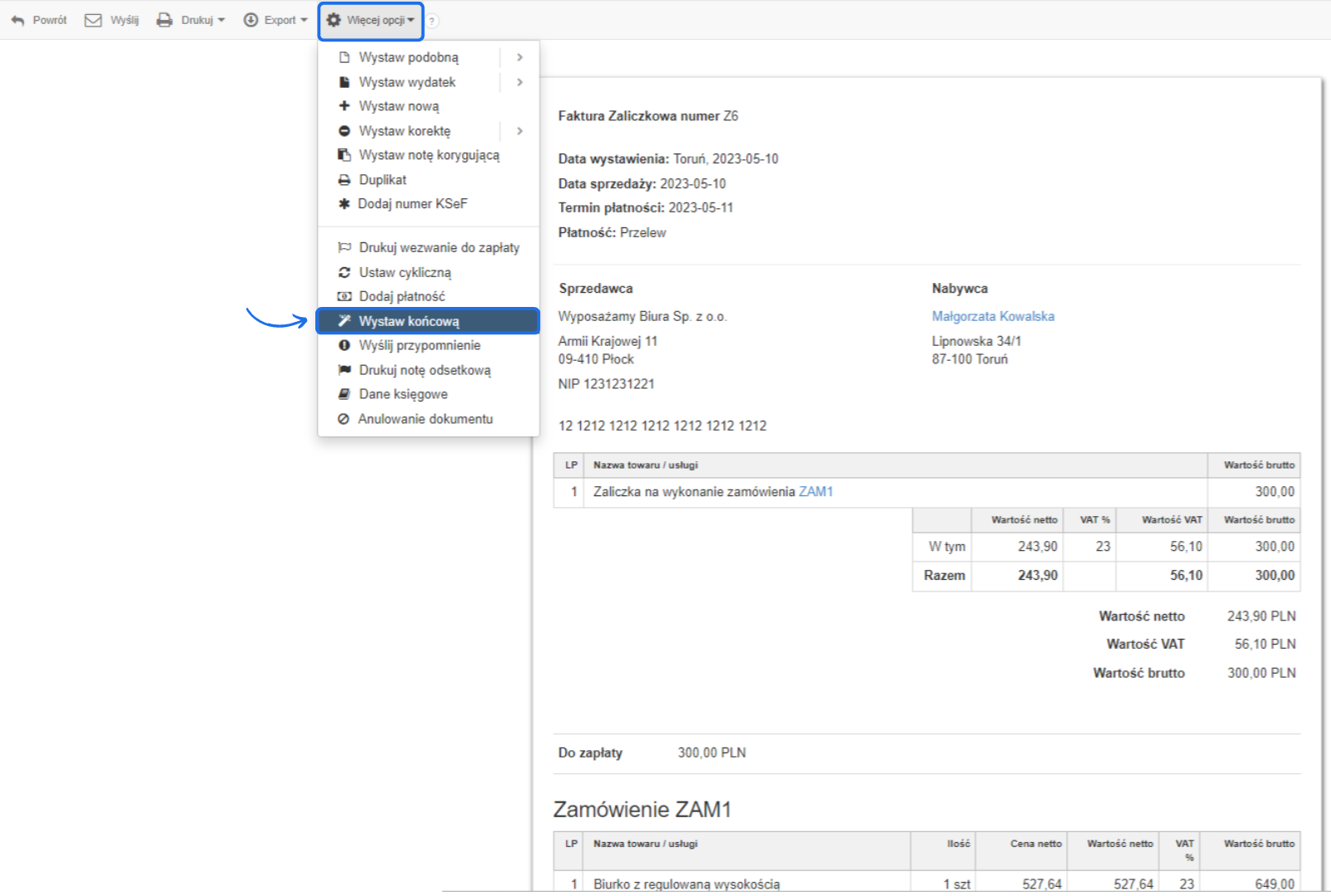Click the question mark help icon

(x=432, y=22)
